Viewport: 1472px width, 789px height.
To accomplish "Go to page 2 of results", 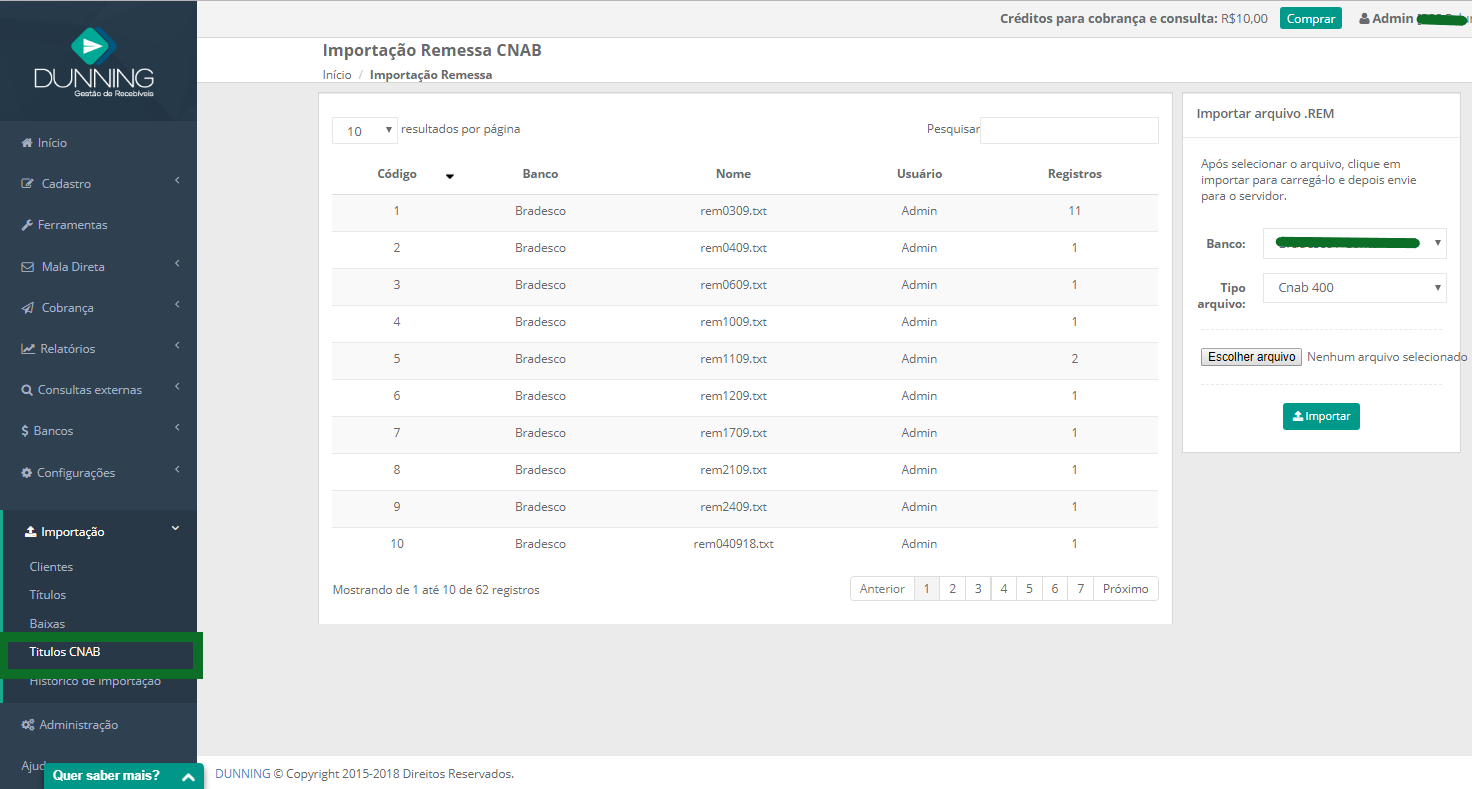I will coord(952,589).
